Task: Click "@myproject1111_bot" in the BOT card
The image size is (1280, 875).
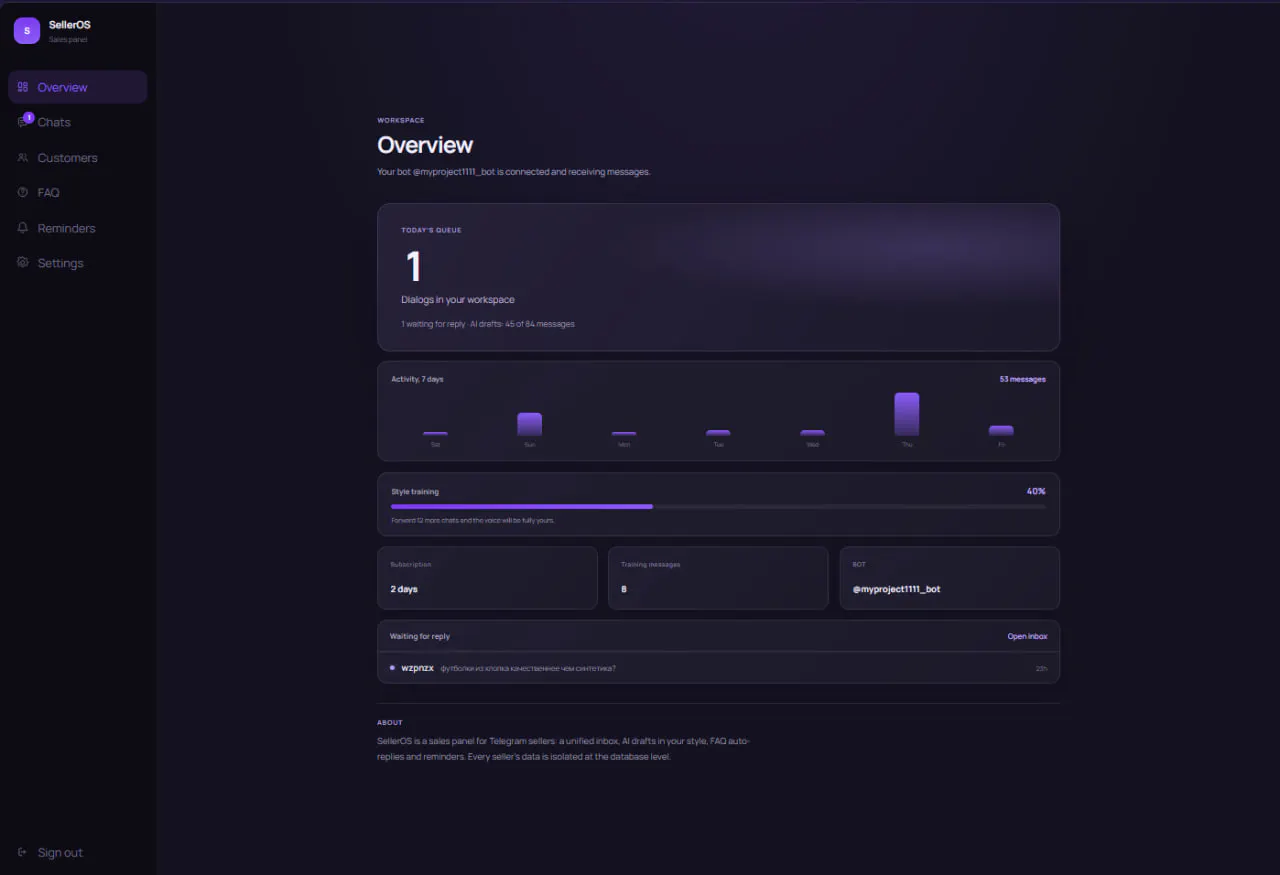Action: 896,589
